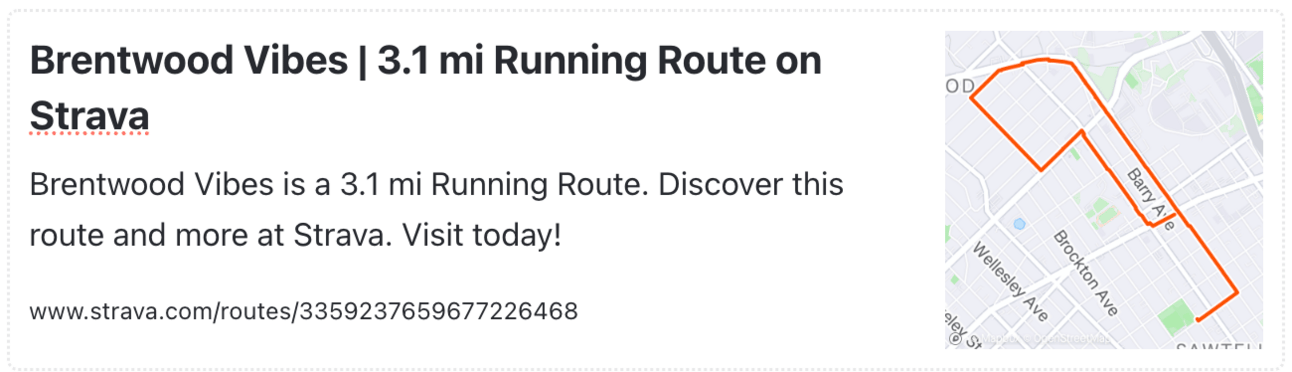The height and width of the screenshot is (372, 1292).
Task: Click the route's curved top segment
Action: click(1035, 63)
